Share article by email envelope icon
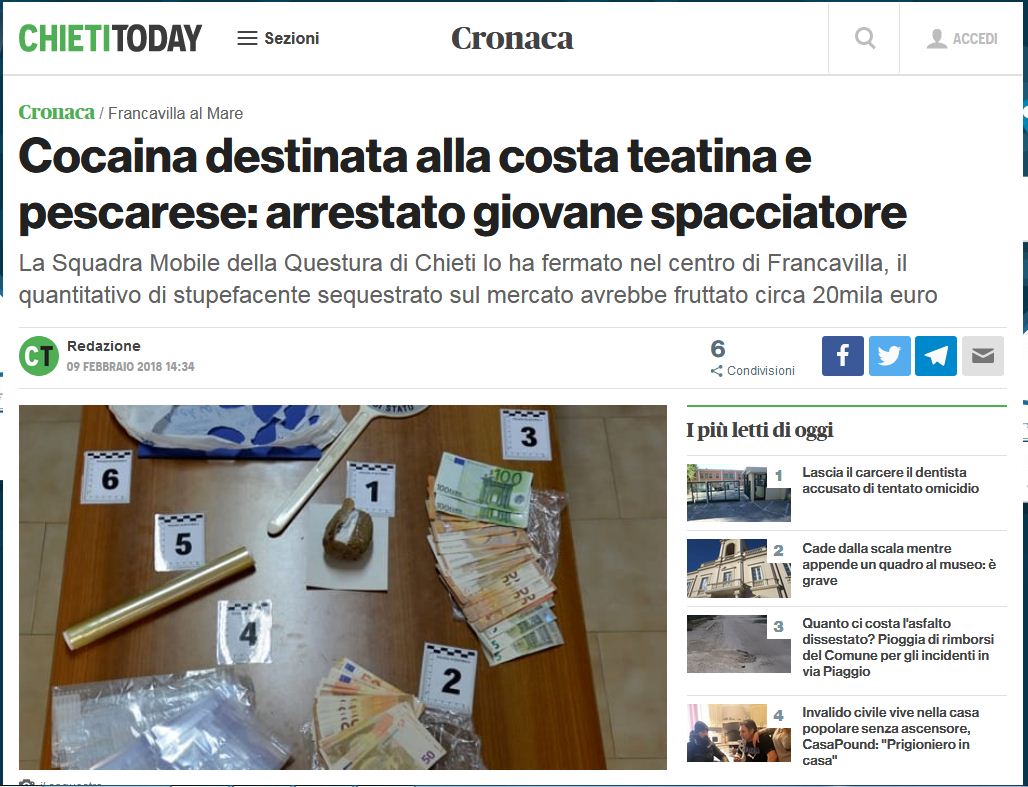 [983, 356]
